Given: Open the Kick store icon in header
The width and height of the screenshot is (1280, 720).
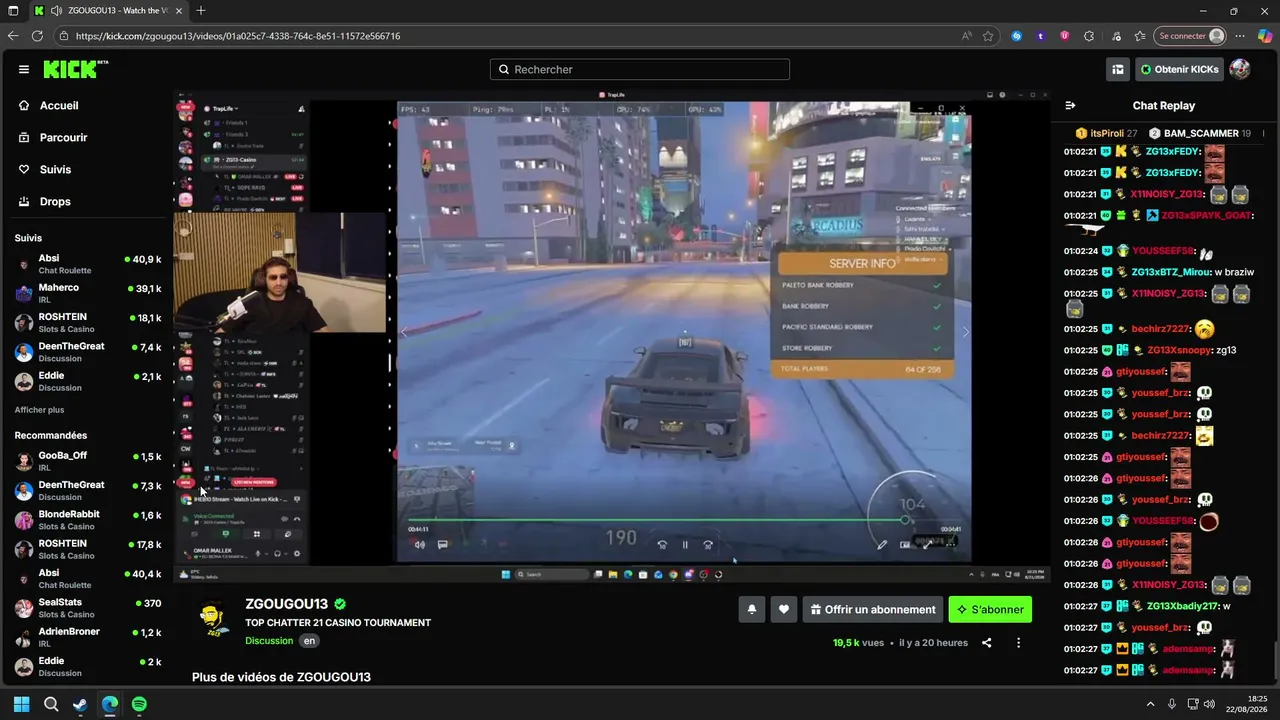Looking at the screenshot, I should coord(1118,69).
